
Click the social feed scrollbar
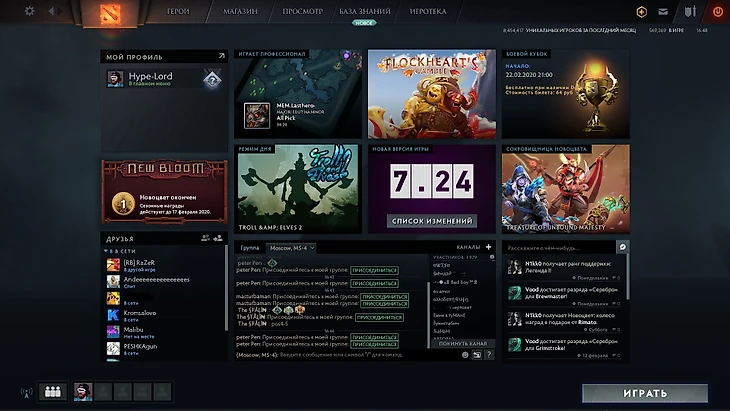point(627,277)
